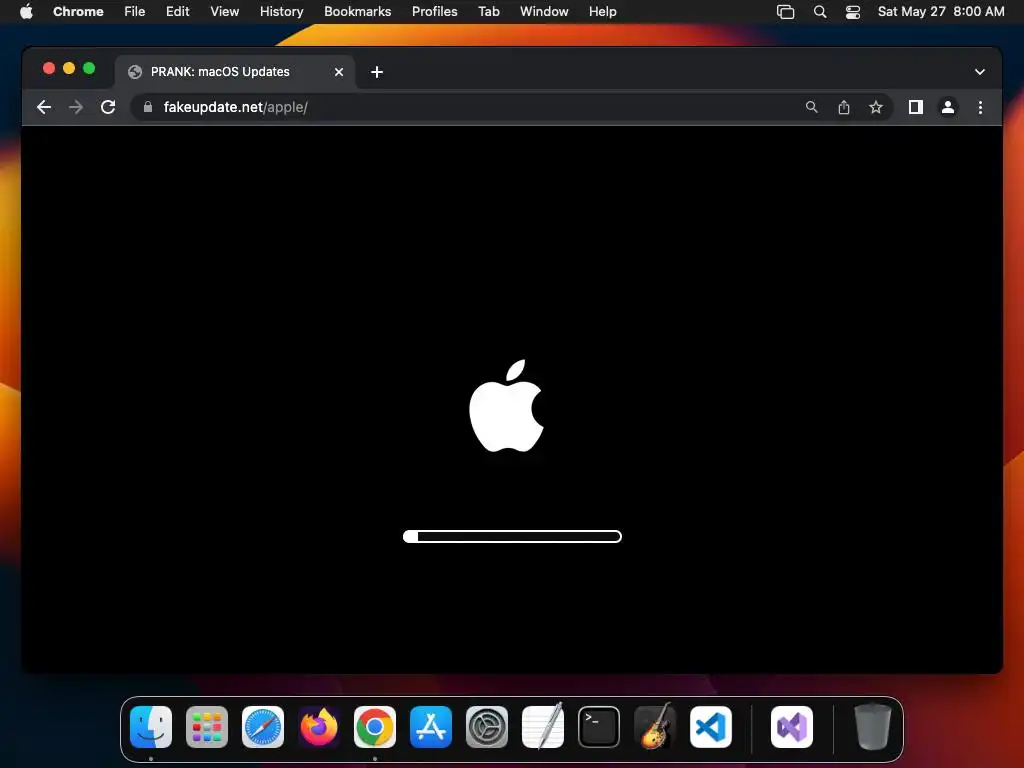1024x768 pixels.
Task: Click the Chrome icon in Dock
Action: tap(375, 727)
